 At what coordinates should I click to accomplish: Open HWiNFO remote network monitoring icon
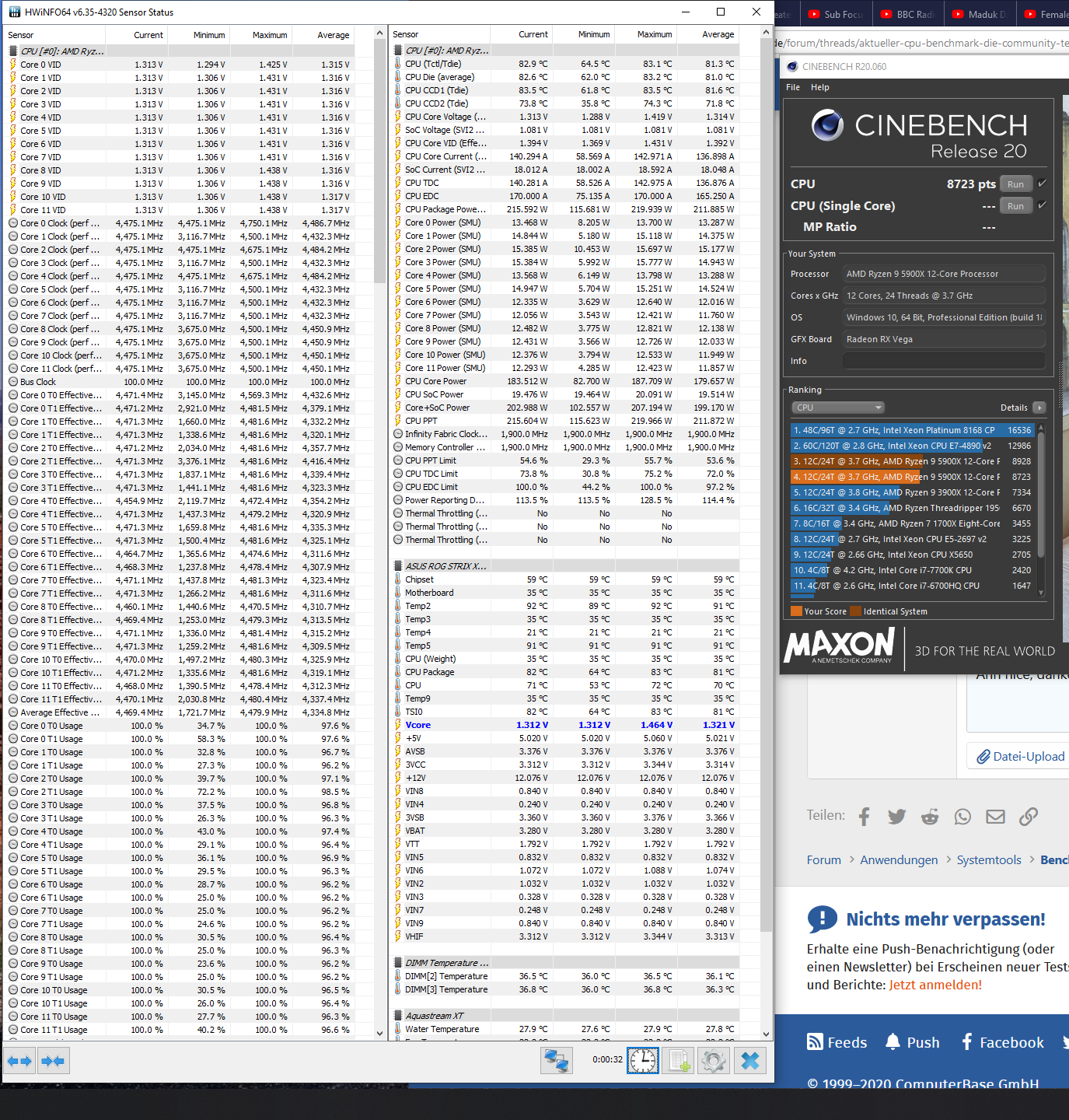pos(556,1061)
